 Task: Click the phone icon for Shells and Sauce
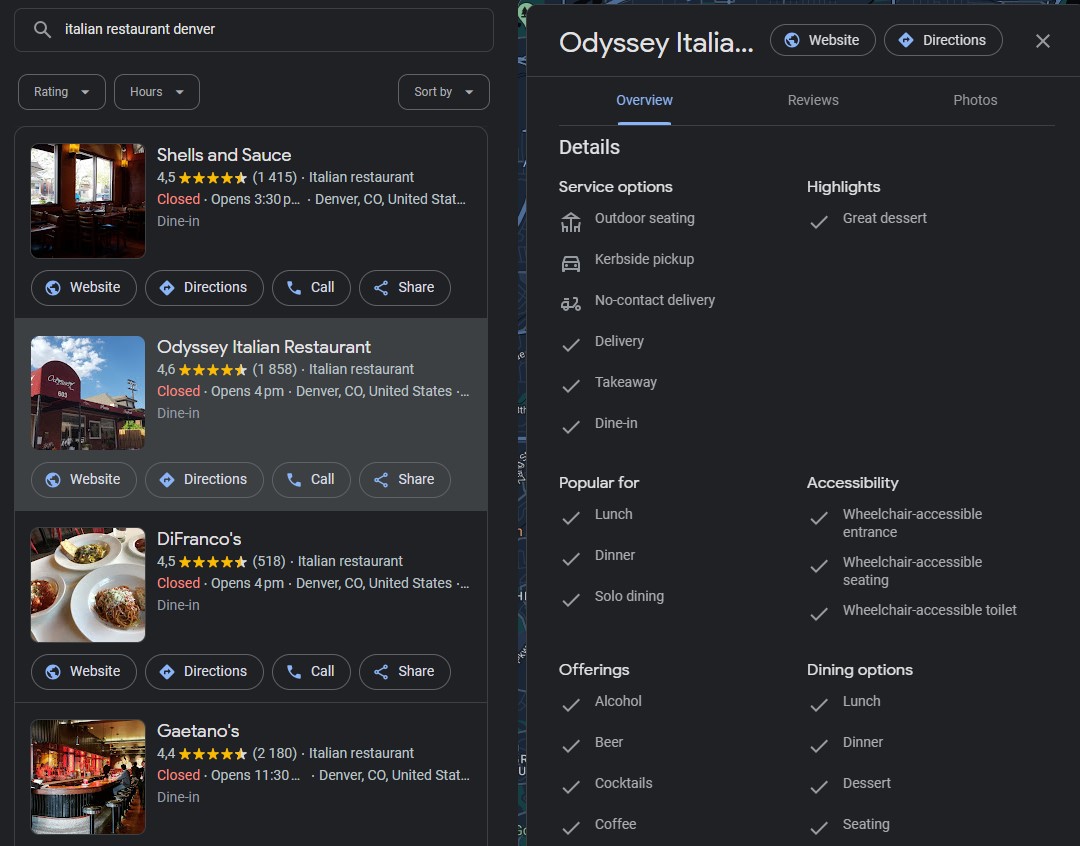[294, 288]
